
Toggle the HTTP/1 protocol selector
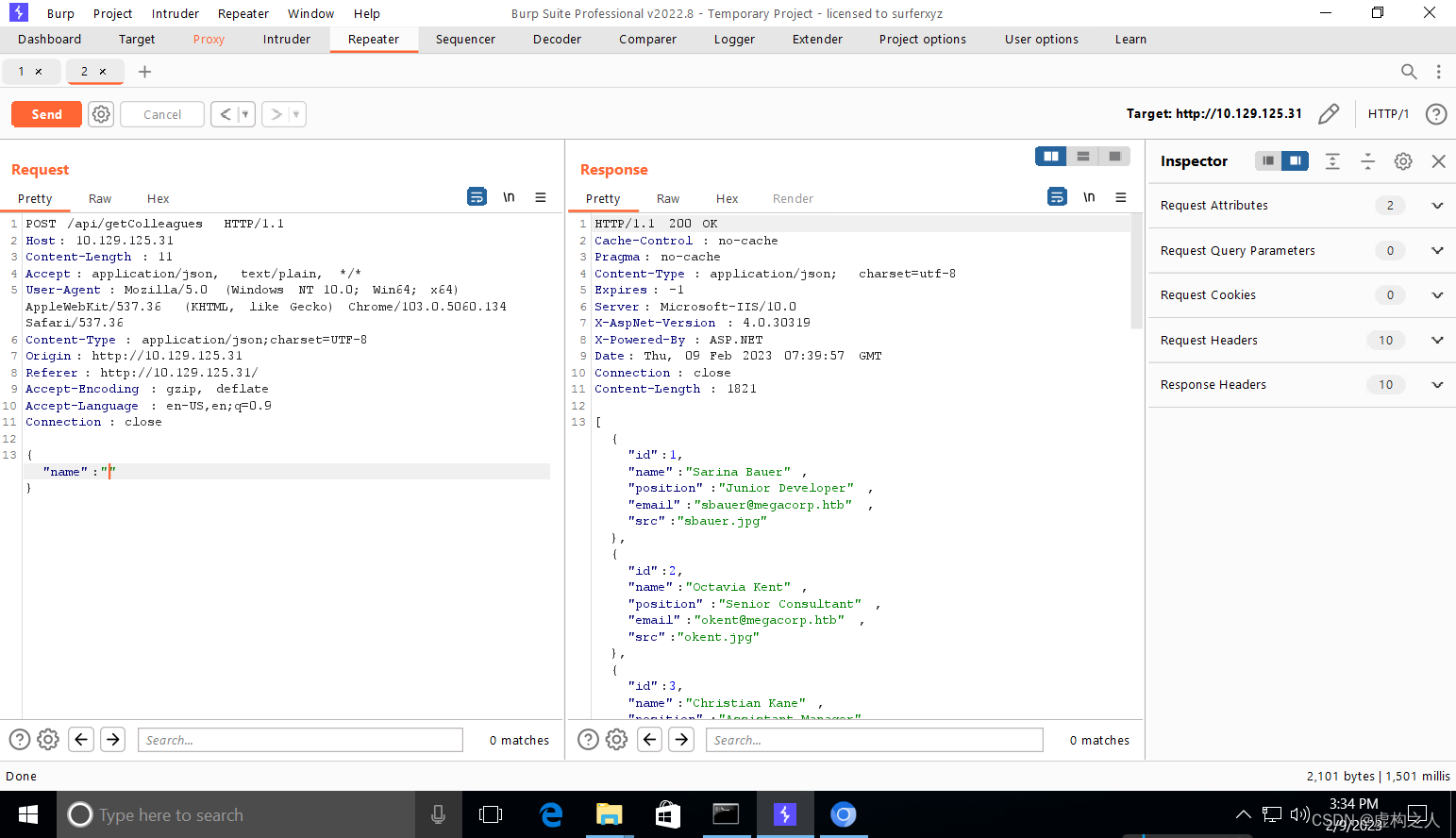click(x=1388, y=114)
